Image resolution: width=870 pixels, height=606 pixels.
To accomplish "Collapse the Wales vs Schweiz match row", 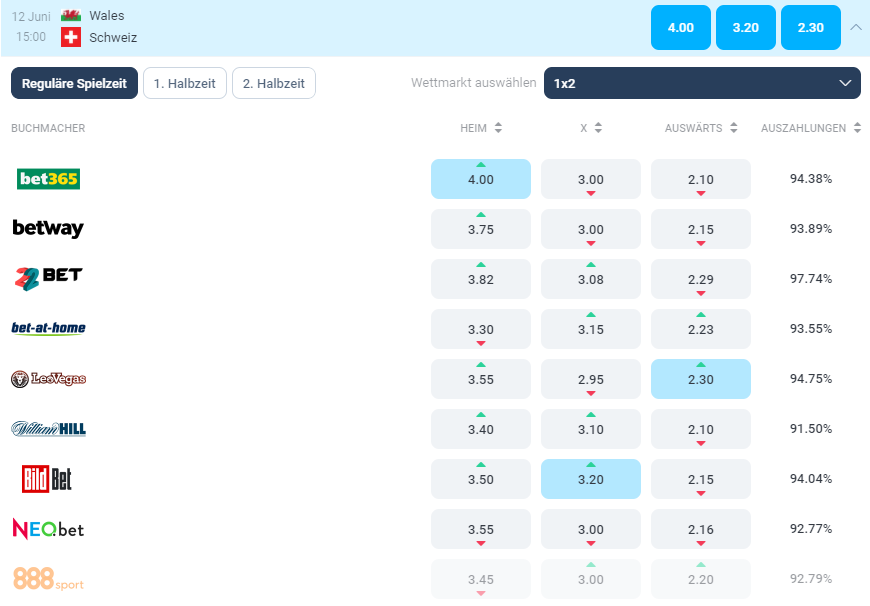I will tap(855, 28).
